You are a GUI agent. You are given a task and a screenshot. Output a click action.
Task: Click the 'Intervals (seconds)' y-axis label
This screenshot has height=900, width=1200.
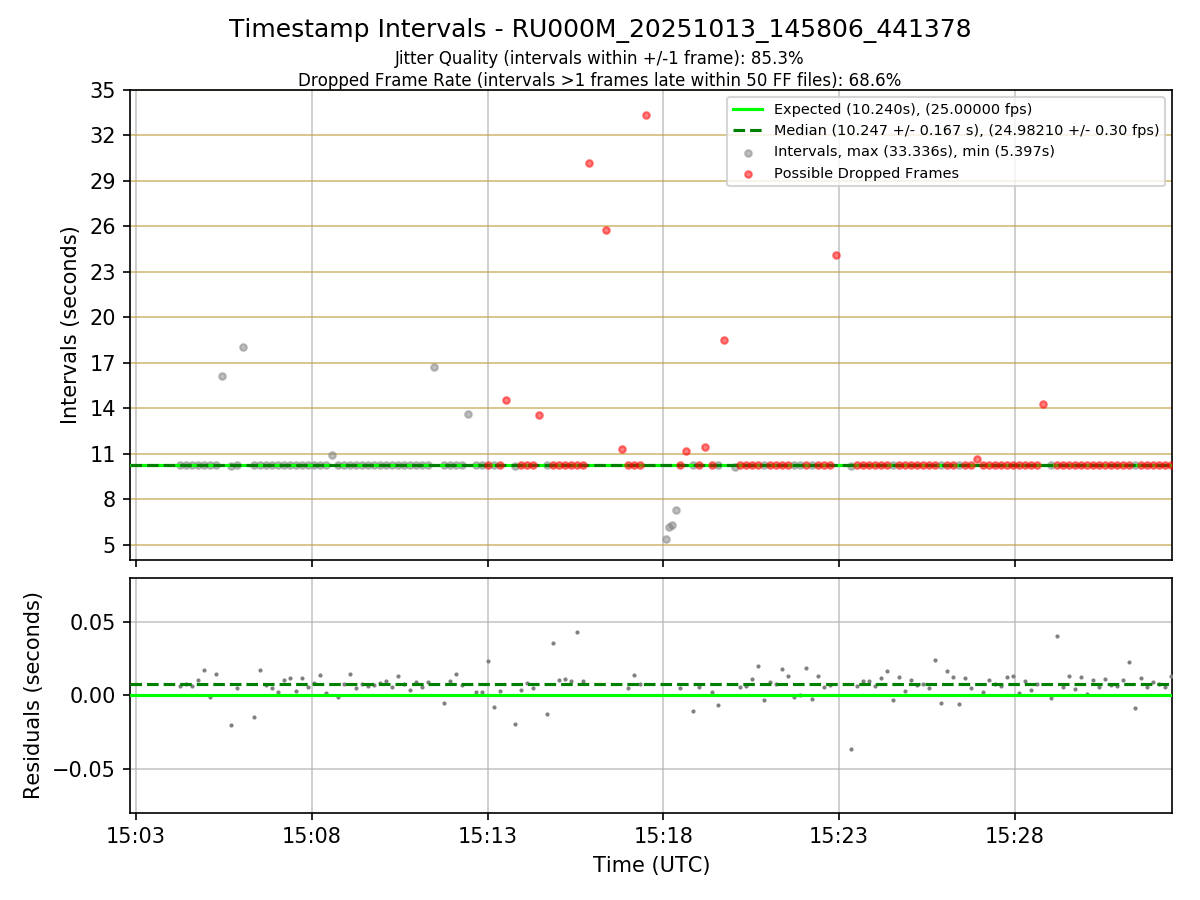tap(70, 325)
